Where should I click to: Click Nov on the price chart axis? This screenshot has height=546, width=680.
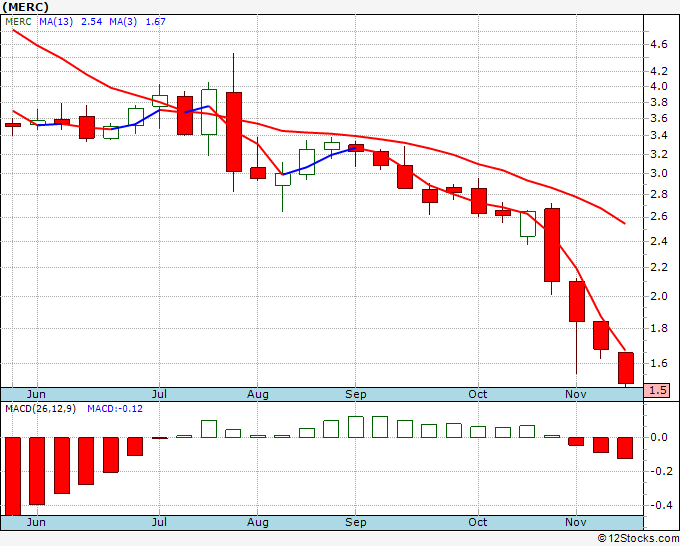[x=576, y=394]
